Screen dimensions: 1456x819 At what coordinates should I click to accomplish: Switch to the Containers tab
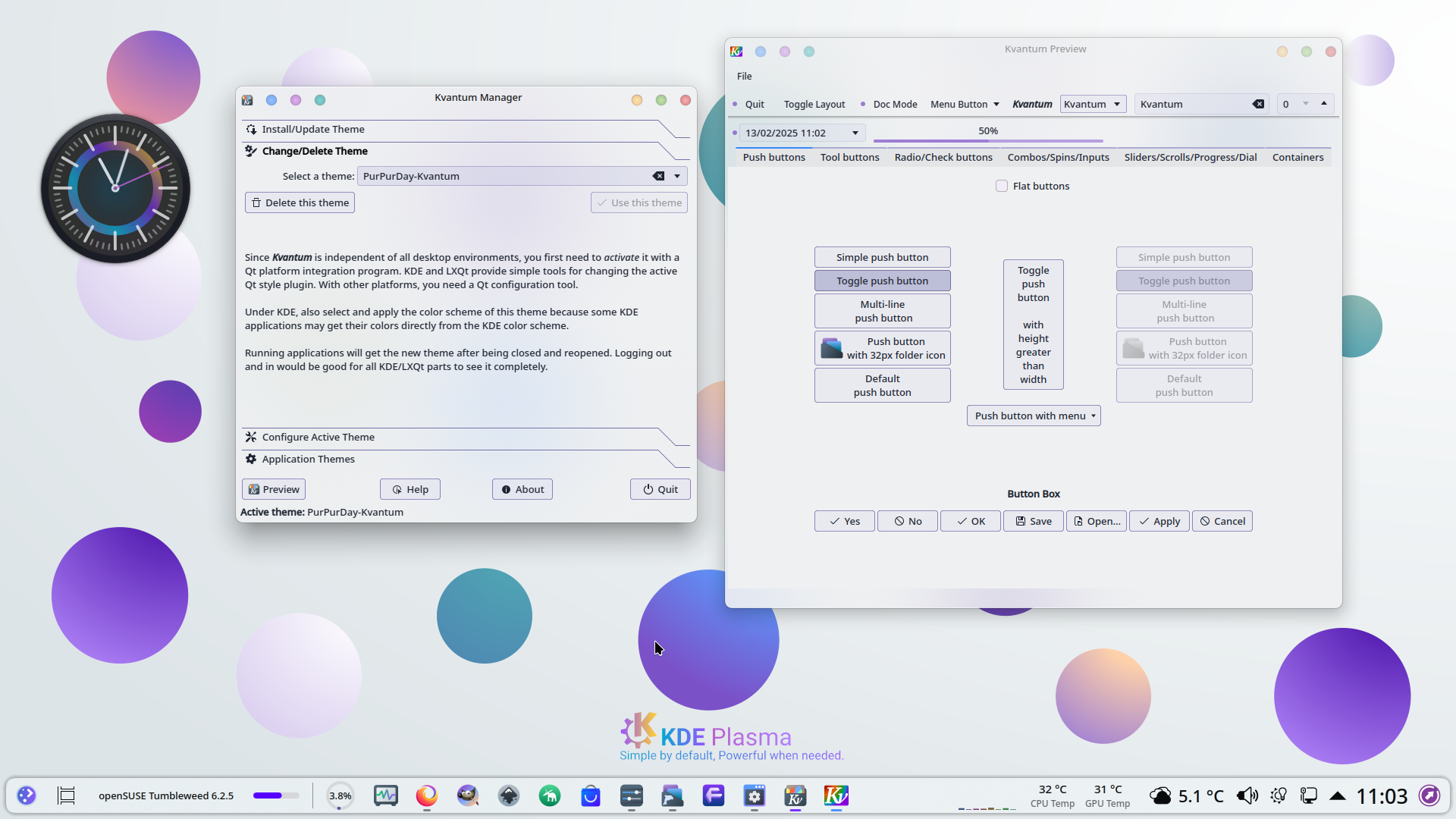pos(1298,157)
